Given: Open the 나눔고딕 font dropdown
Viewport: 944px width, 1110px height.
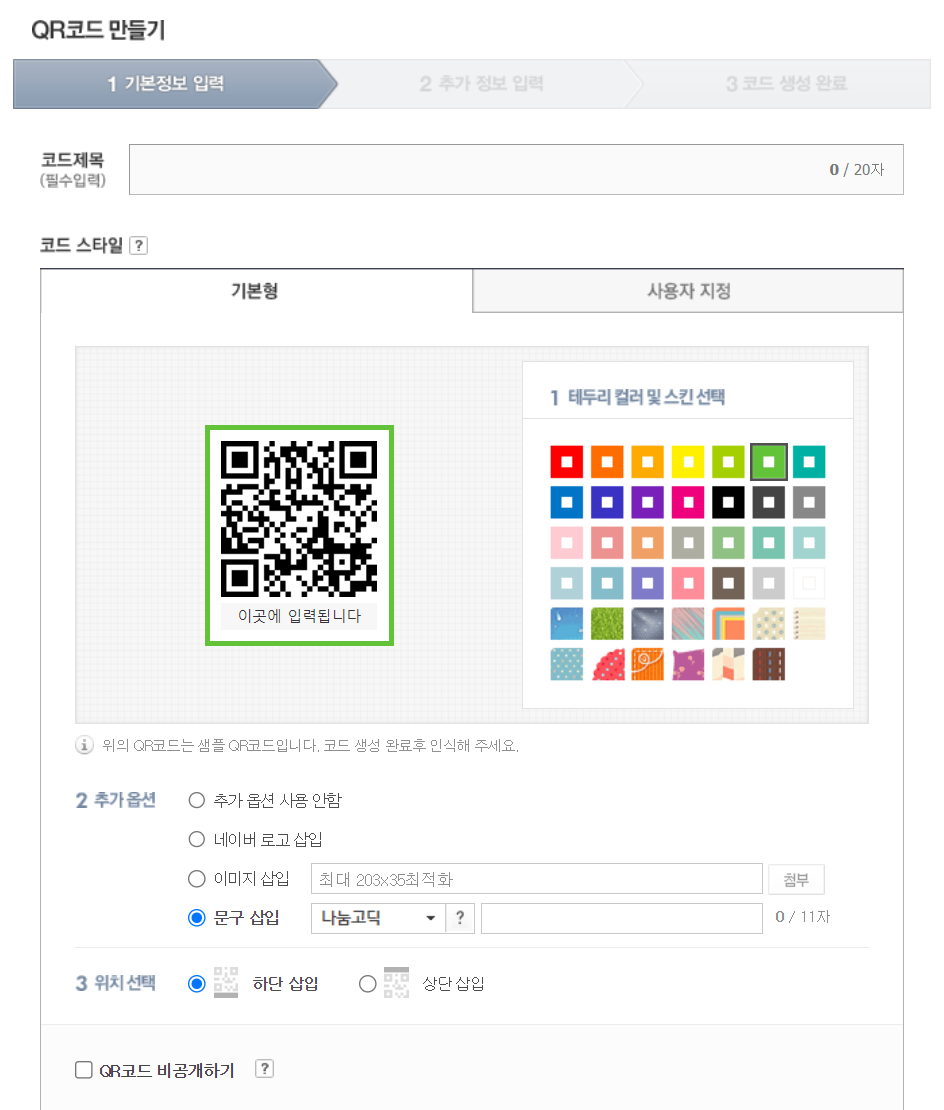Looking at the screenshot, I should point(379,918).
